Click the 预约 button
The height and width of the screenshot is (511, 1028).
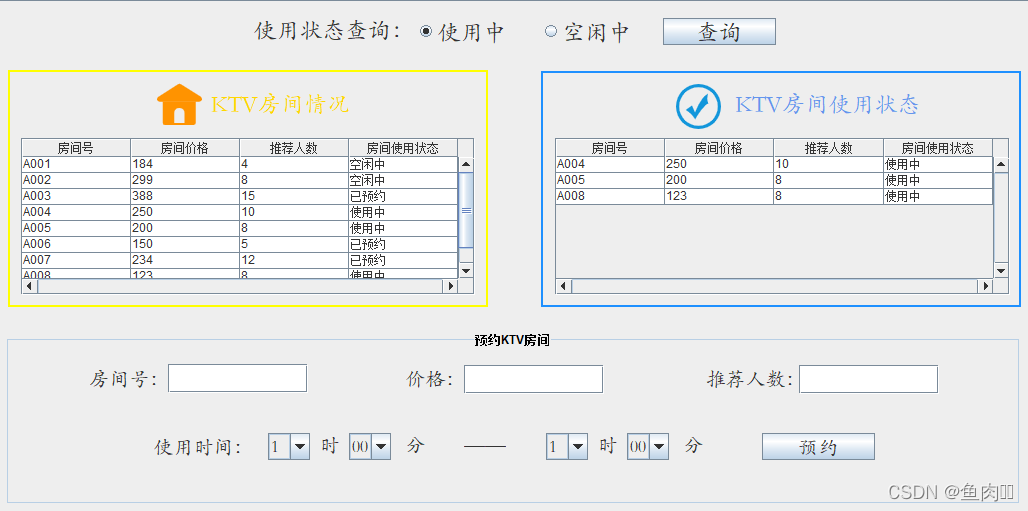click(x=818, y=447)
